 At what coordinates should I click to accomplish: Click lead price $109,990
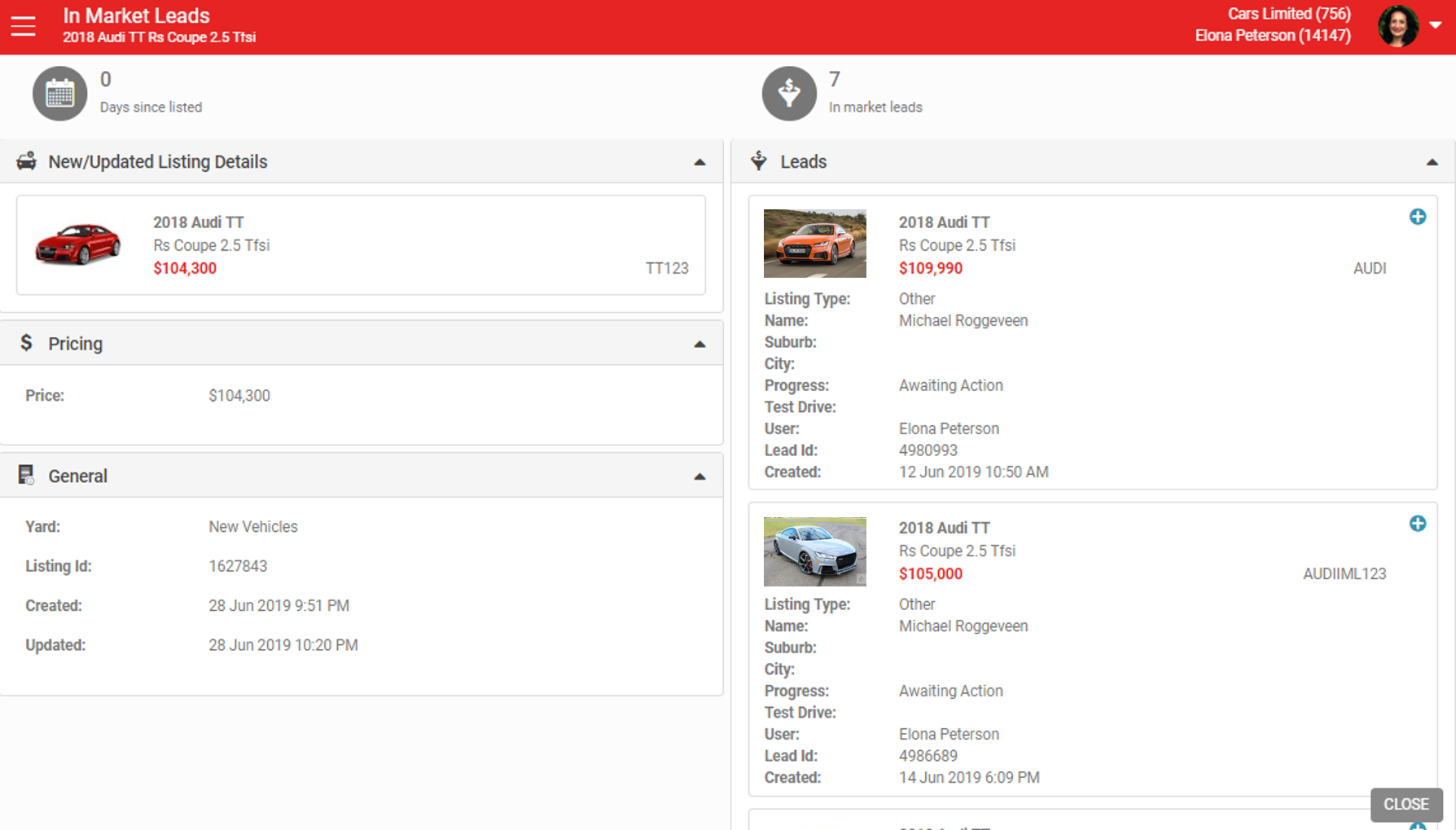931,268
